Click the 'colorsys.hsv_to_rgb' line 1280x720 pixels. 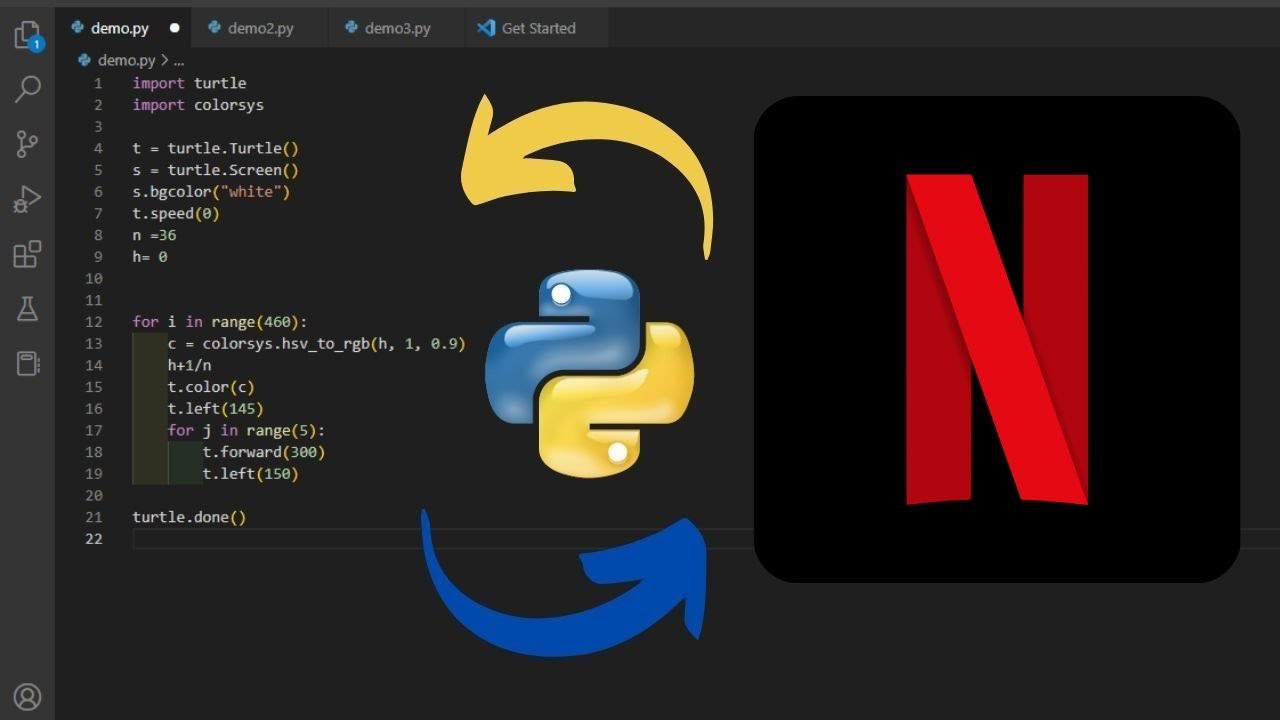(x=316, y=344)
